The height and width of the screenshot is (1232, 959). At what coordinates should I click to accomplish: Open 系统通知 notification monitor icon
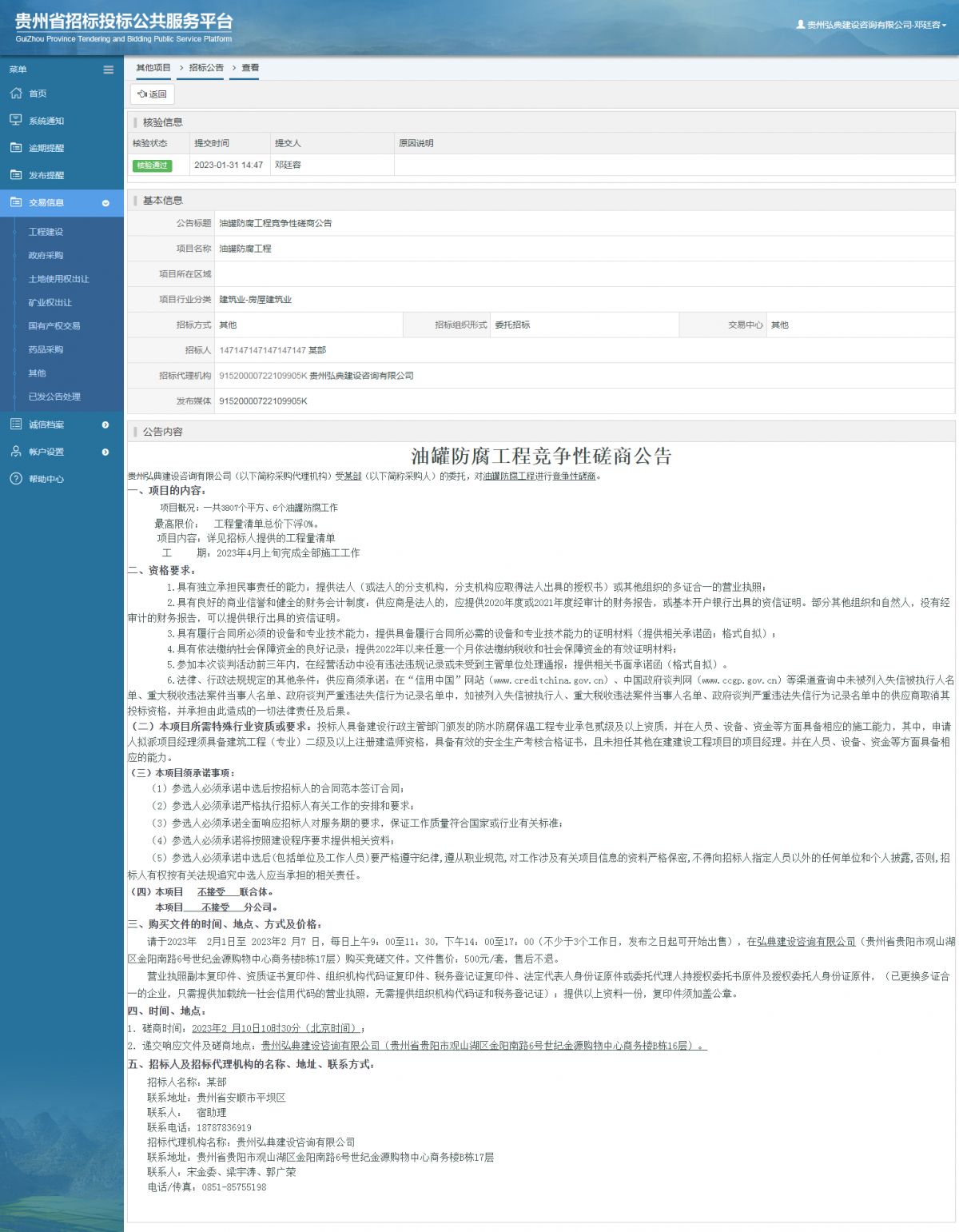[x=17, y=120]
